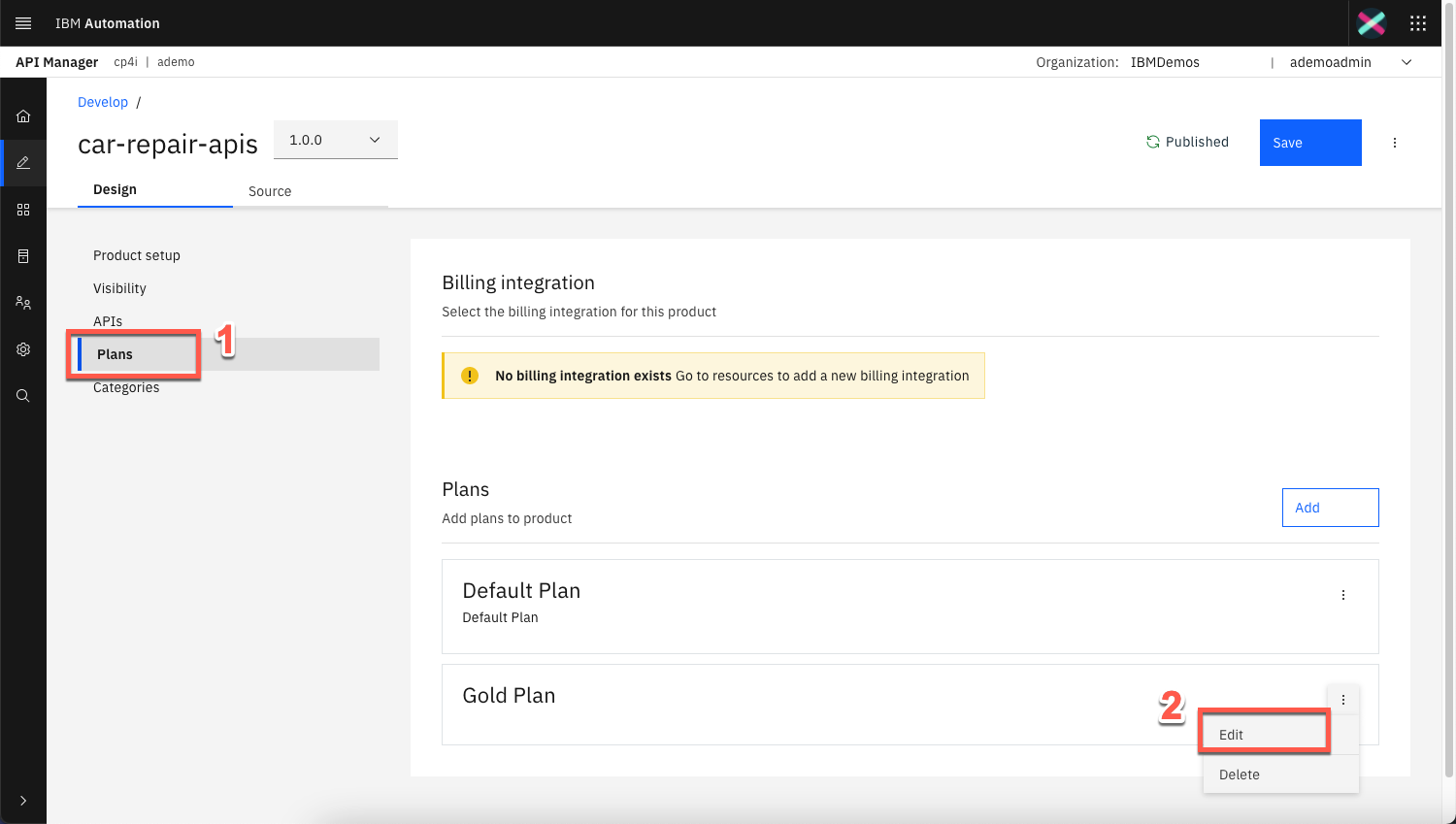This screenshot has height=824, width=1456.
Task: Click the cp4i instance label
Action: (x=126, y=62)
